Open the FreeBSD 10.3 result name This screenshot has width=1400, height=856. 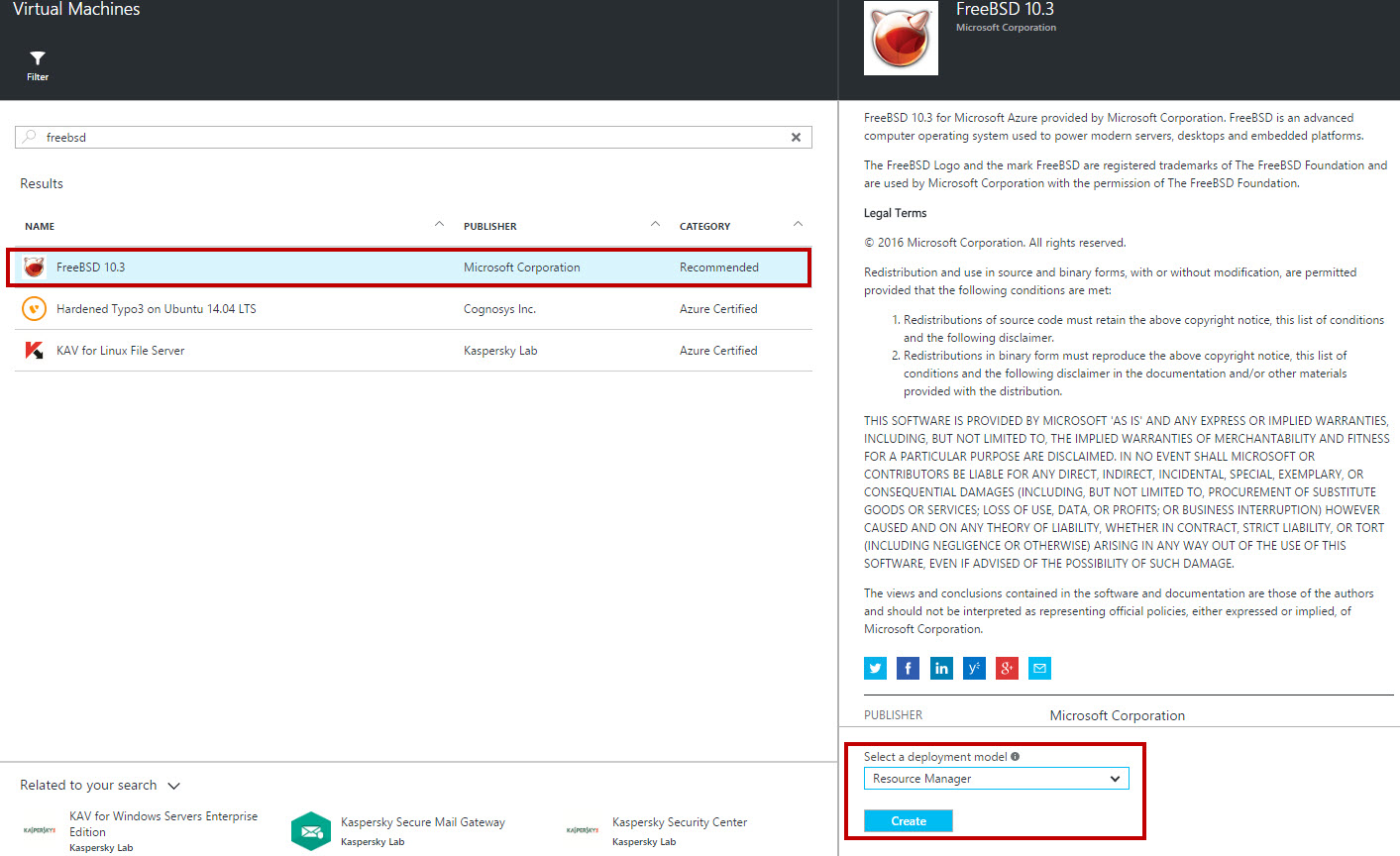click(91, 267)
